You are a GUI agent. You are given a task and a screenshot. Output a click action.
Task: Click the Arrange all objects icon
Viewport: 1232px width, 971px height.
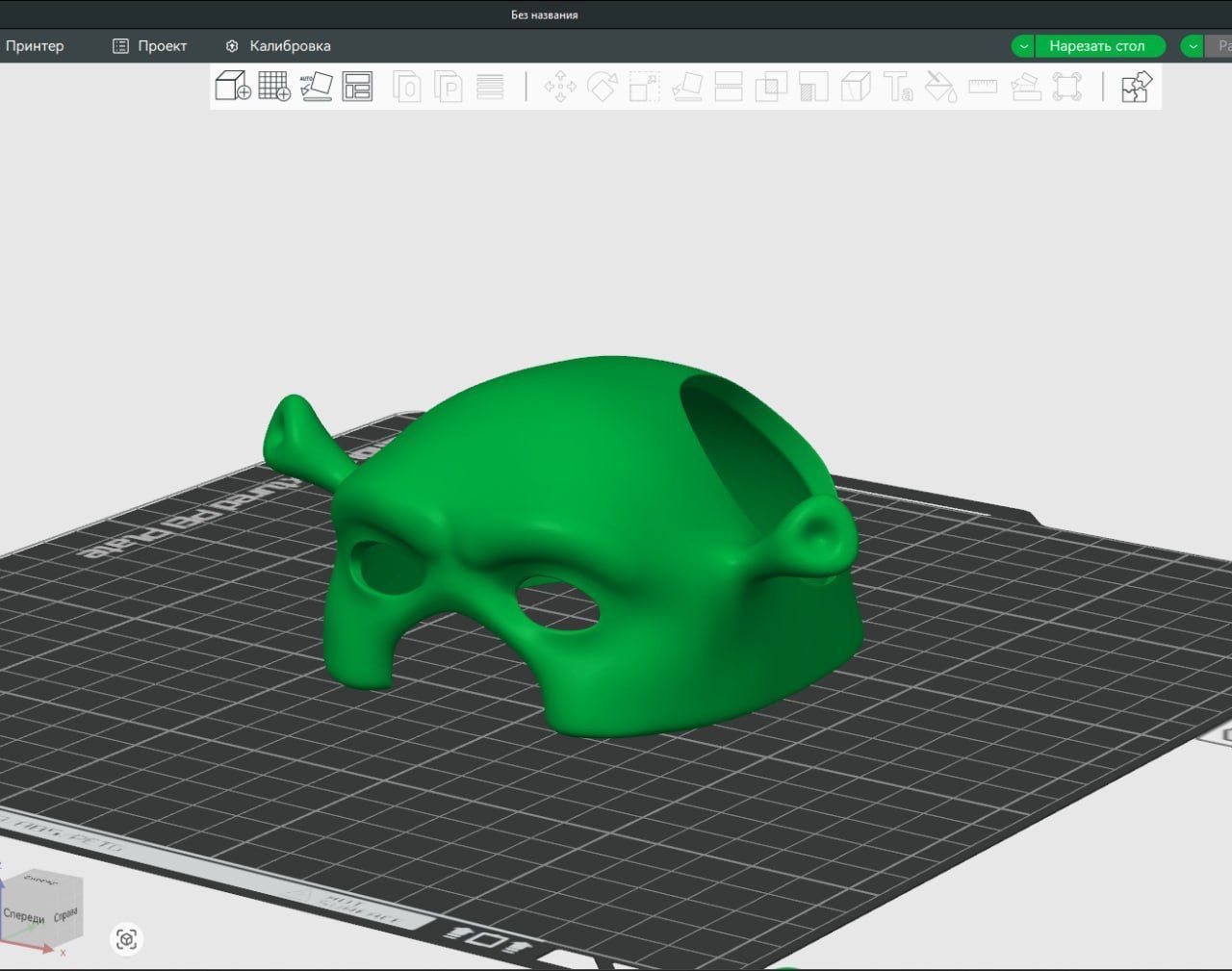pyautogui.click(x=357, y=87)
